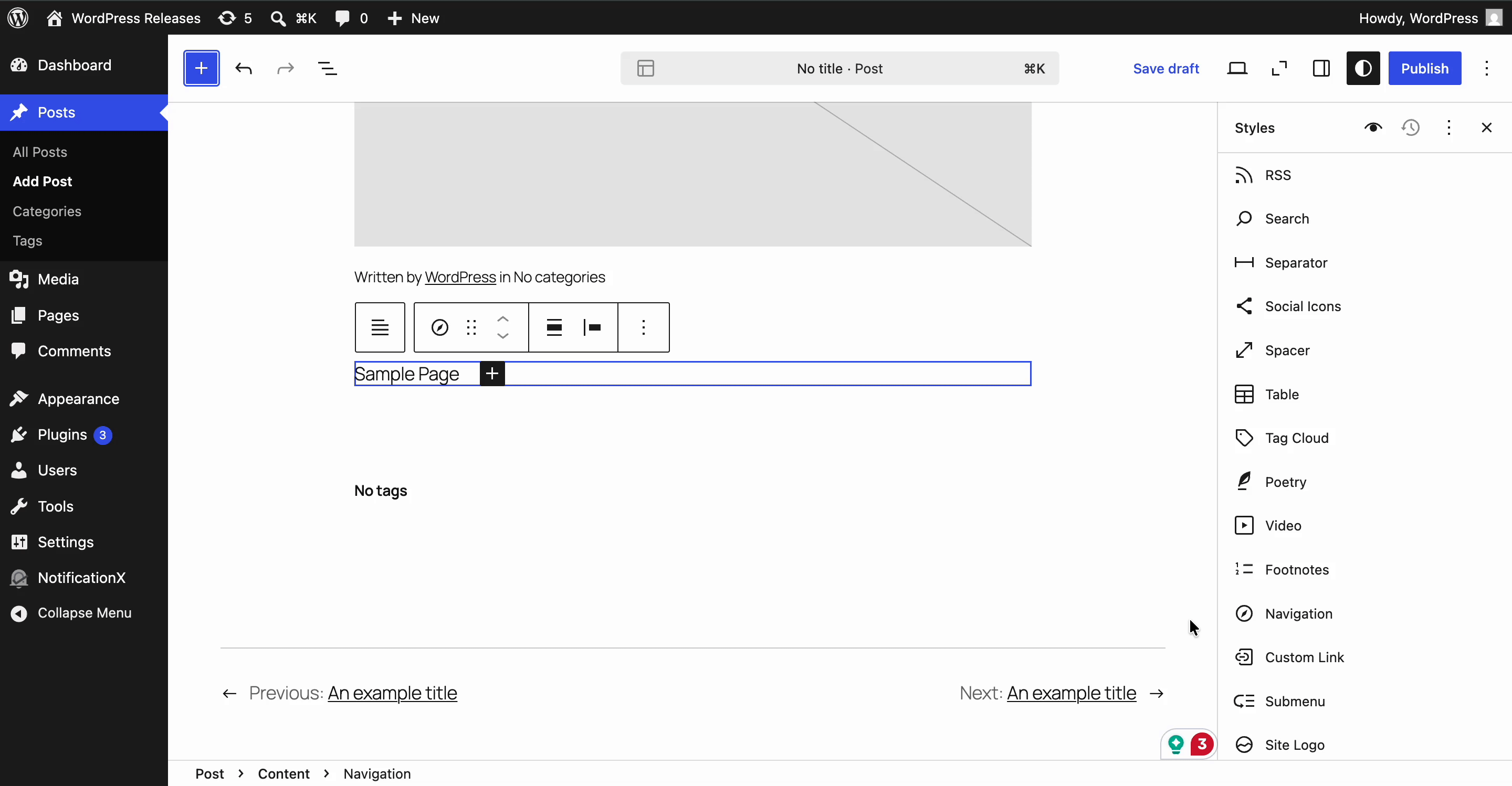Viewport: 1512px width, 786px height.
Task: Publish the post
Action: pos(1424,69)
